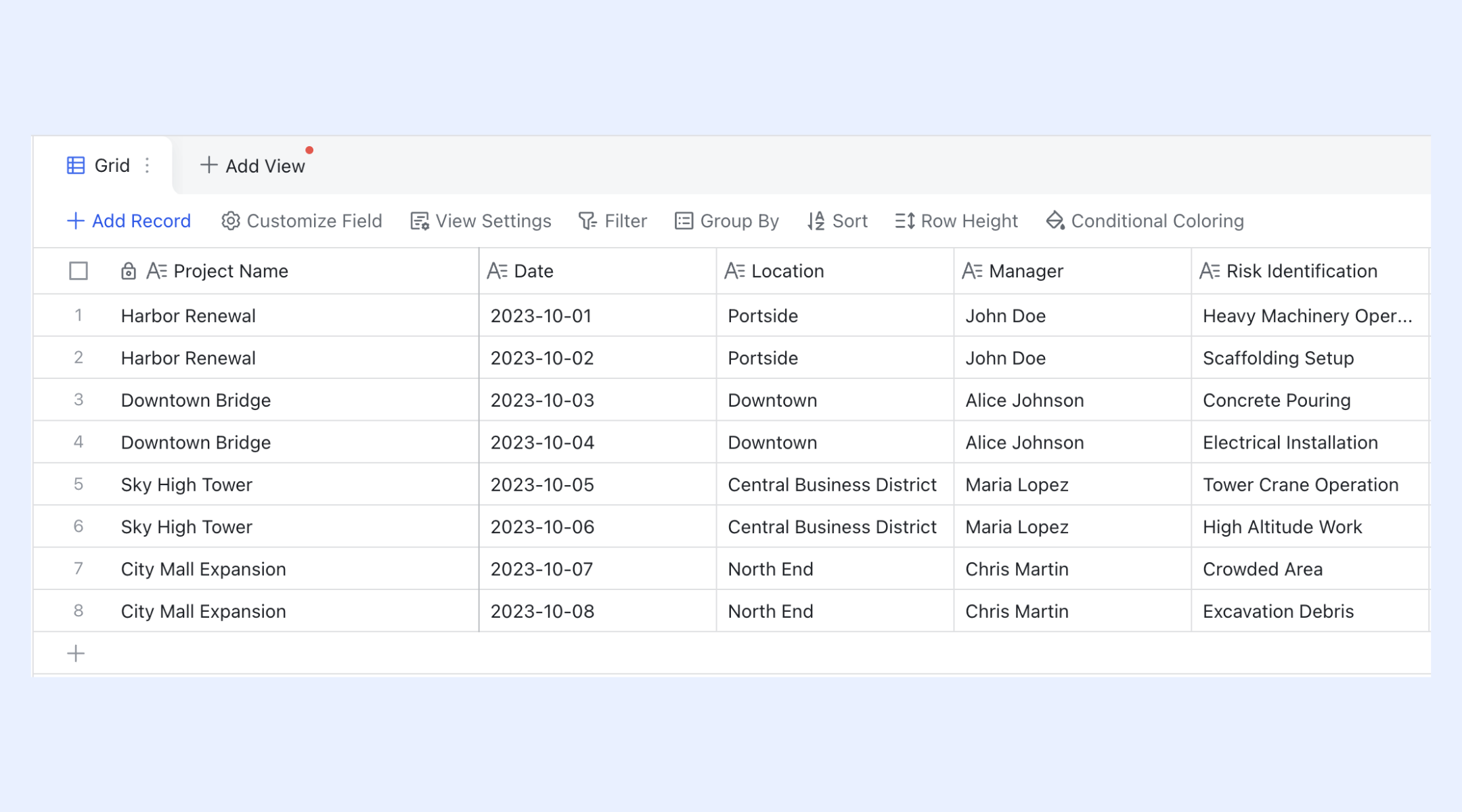Open the Group By options

[727, 221]
